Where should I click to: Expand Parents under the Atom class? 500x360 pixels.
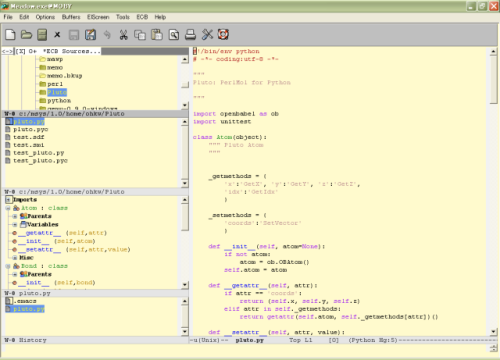pyautogui.click(x=15, y=216)
